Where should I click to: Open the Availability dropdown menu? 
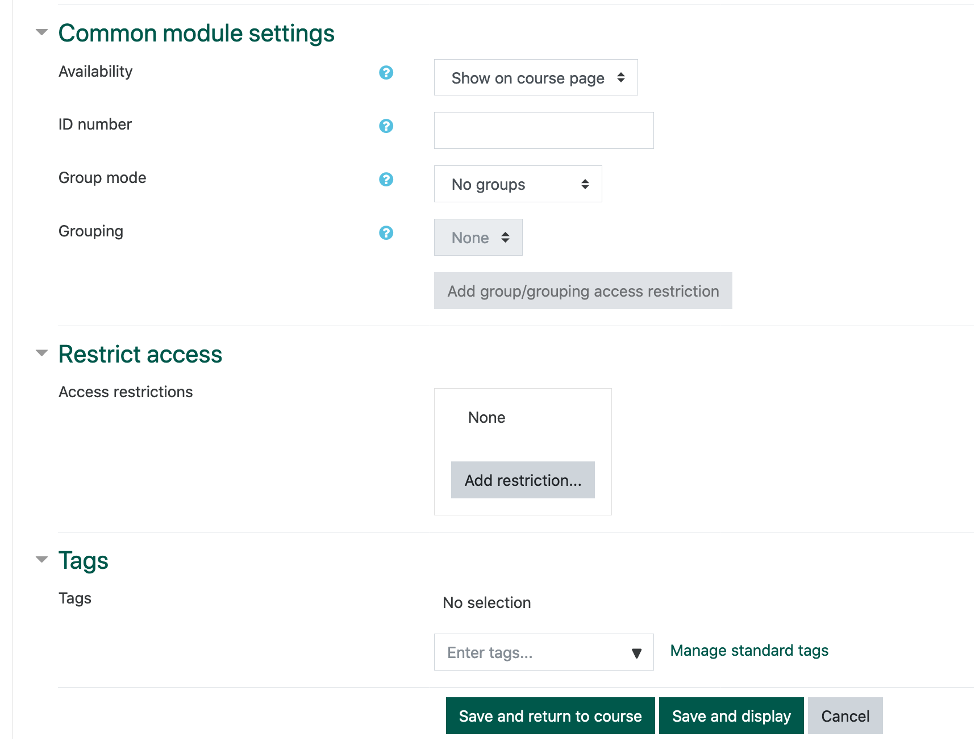pos(535,77)
